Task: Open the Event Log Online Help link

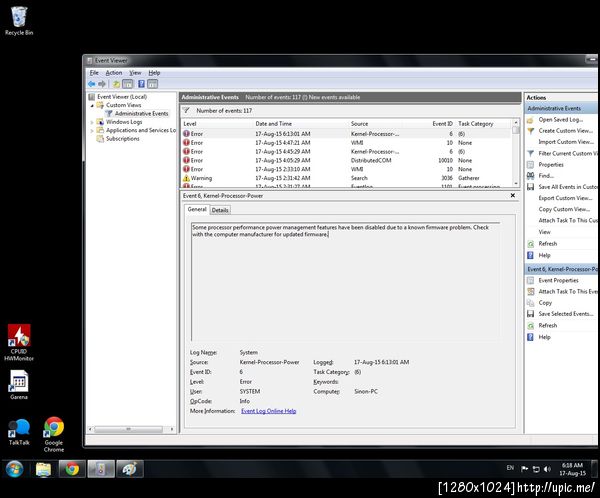Action: (269, 411)
